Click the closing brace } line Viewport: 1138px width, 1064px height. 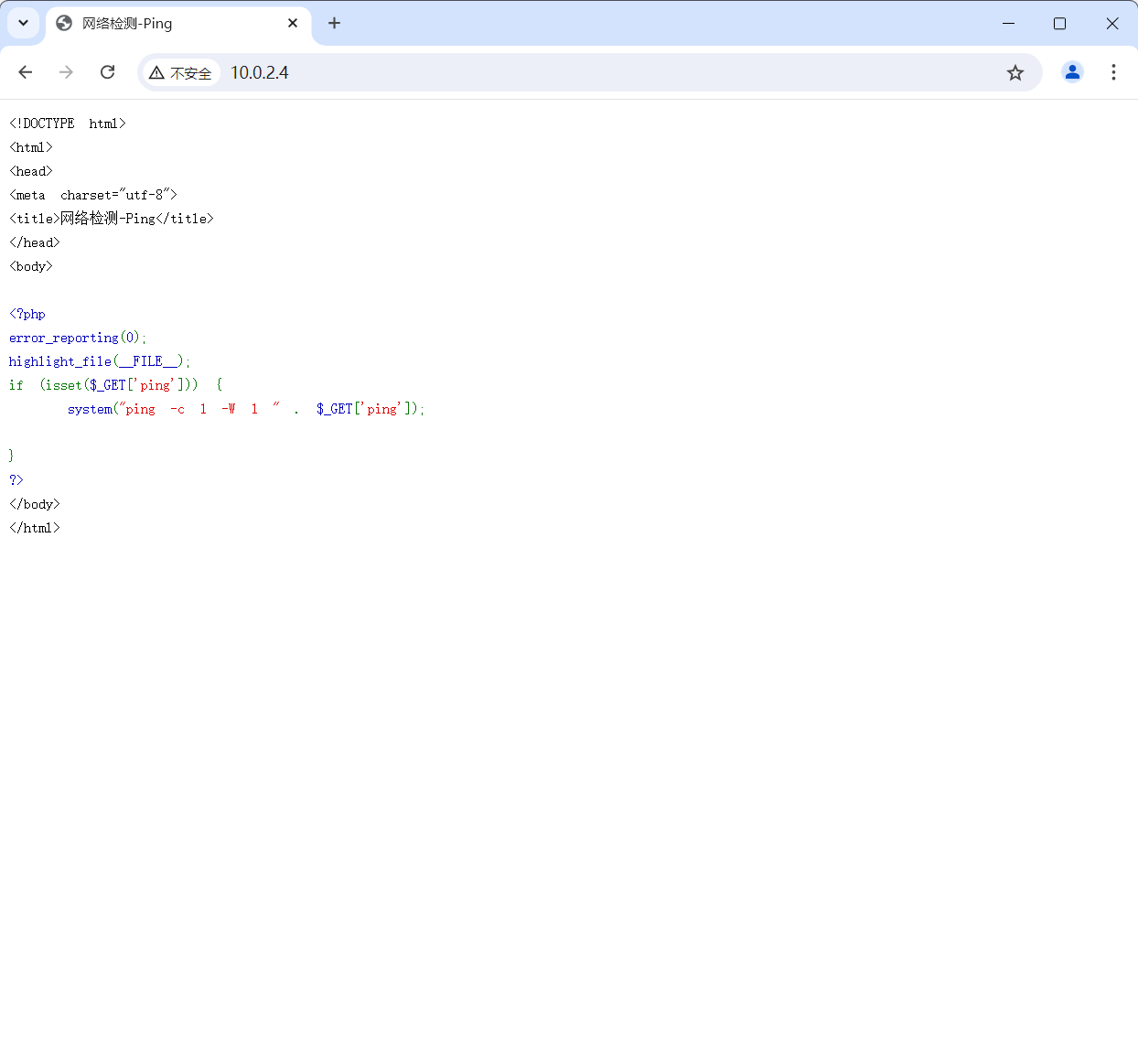(x=12, y=455)
